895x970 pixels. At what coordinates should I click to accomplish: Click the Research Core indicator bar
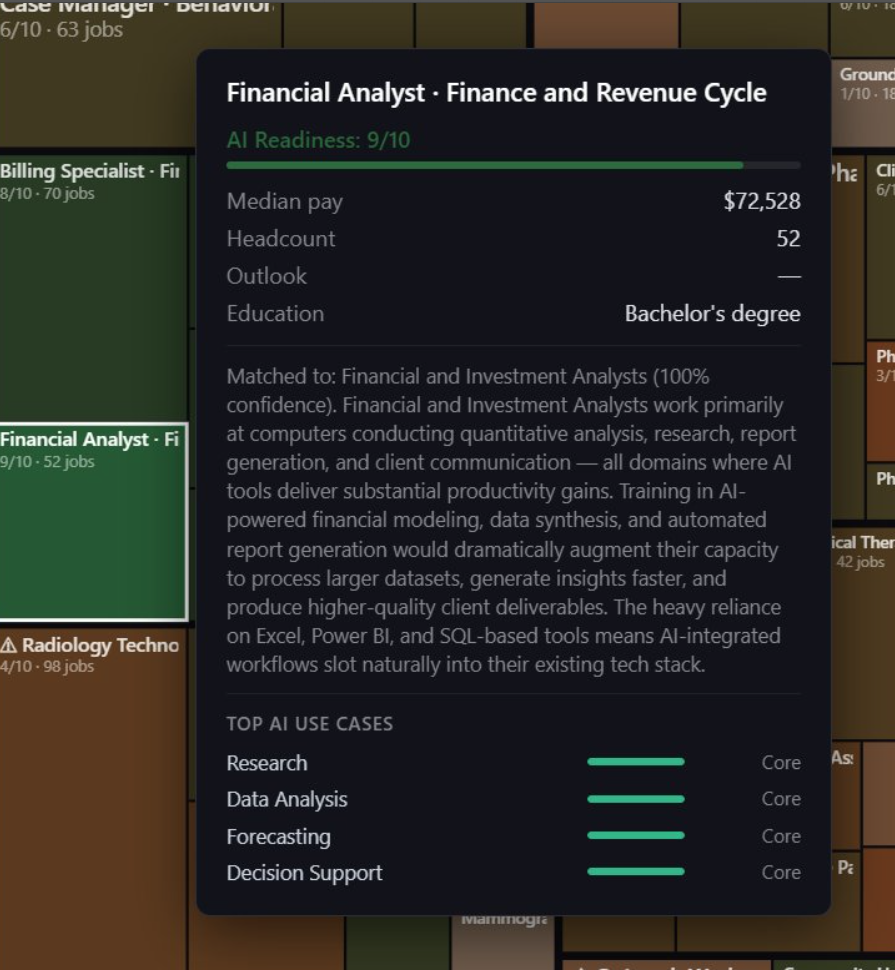click(x=637, y=762)
